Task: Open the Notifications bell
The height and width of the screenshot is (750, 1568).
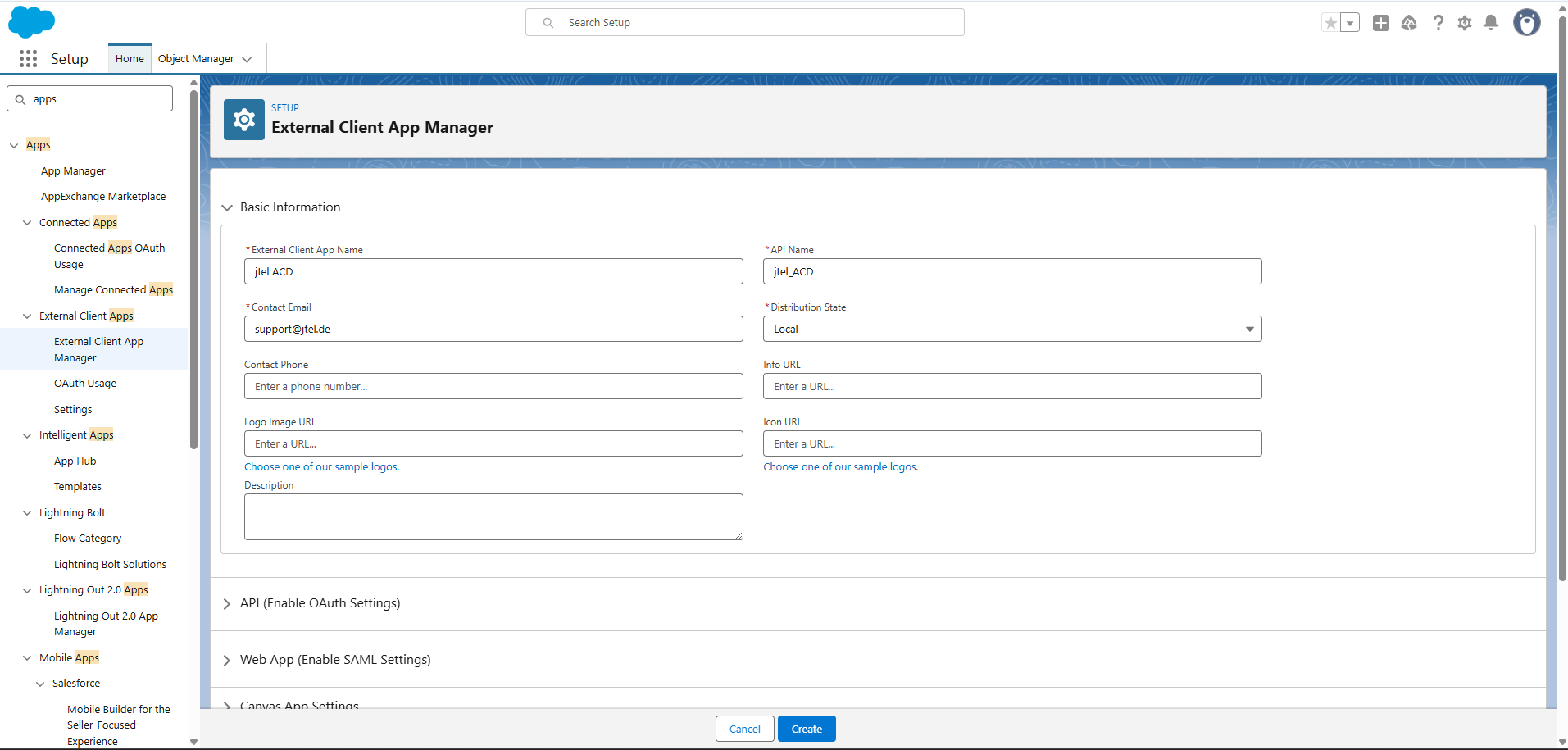Action: (1491, 23)
